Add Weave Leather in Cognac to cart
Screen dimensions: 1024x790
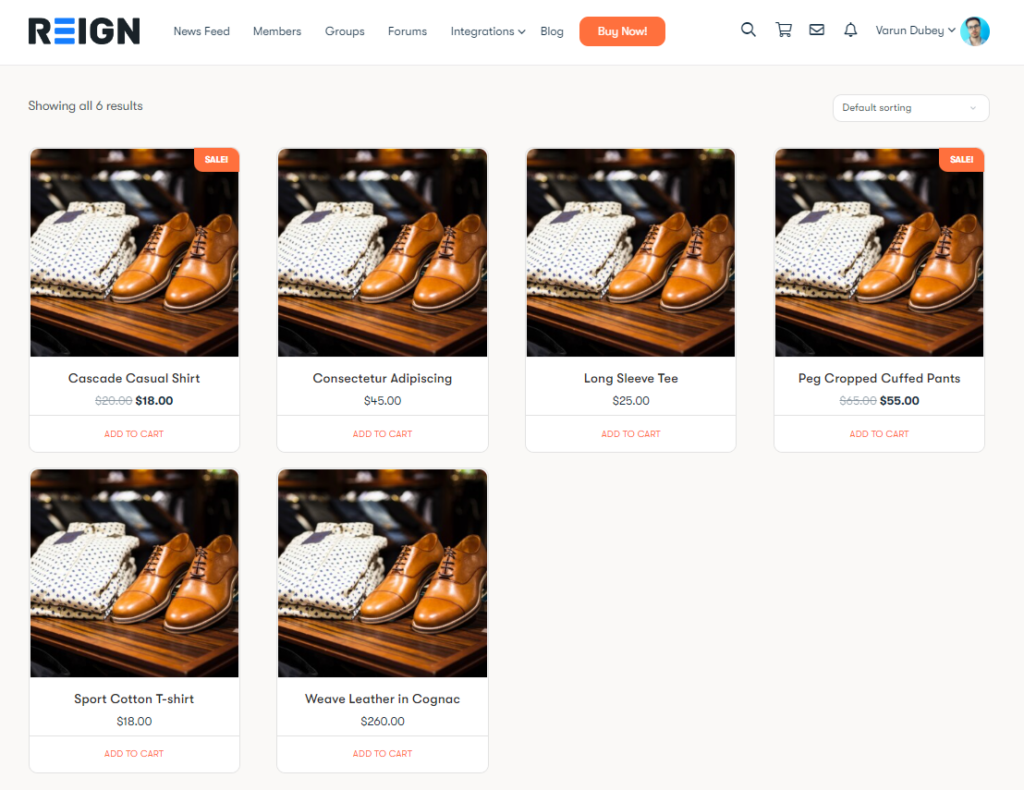coord(382,754)
